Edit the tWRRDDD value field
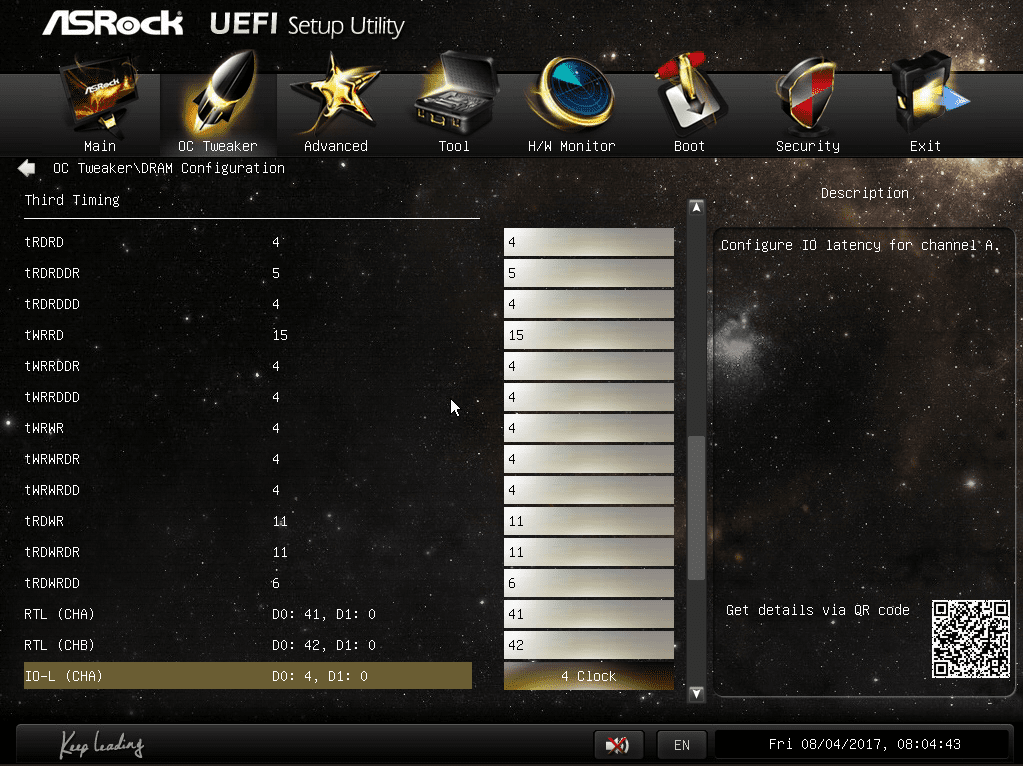Image resolution: width=1023 pixels, height=766 pixels. pos(588,397)
